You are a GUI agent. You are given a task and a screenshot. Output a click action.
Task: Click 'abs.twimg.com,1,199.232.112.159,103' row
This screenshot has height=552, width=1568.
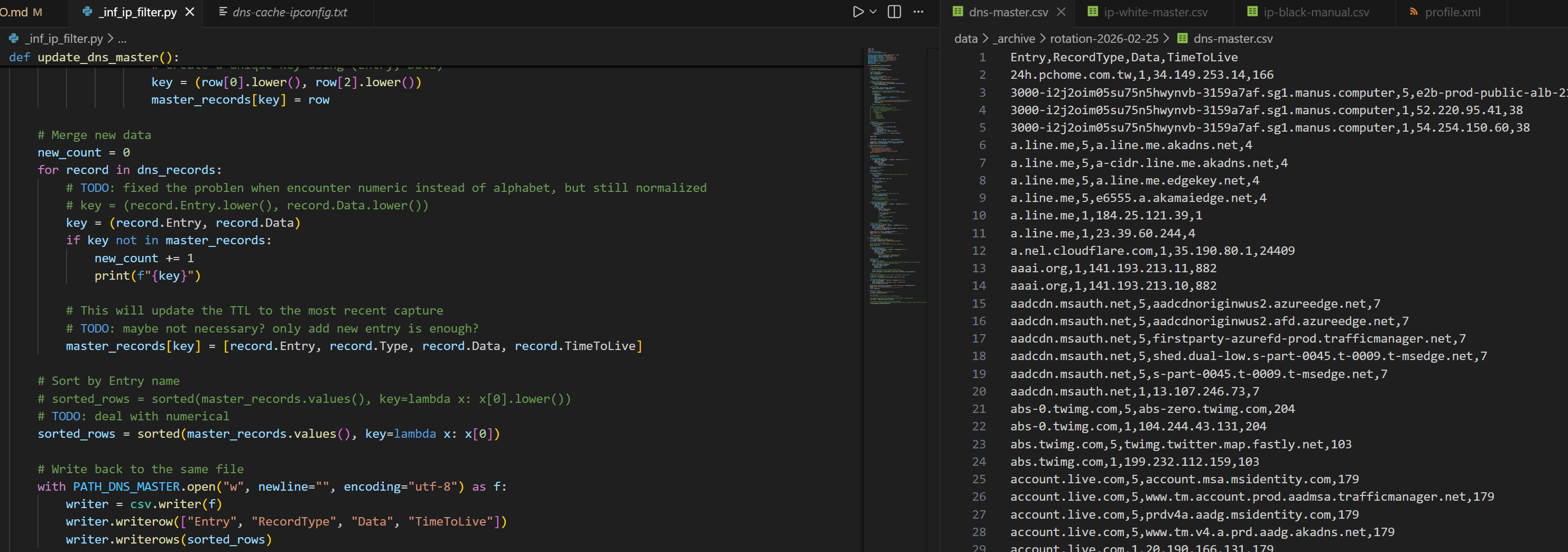click(1135, 462)
